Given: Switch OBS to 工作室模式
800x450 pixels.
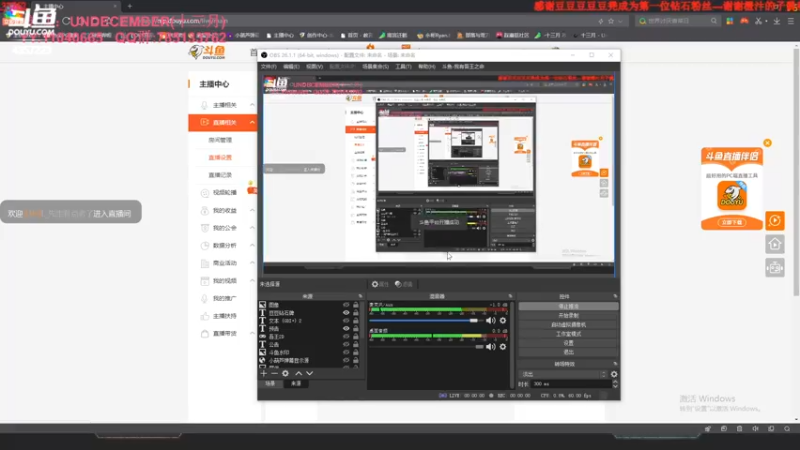Looking at the screenshot, I should coord(568,334).
